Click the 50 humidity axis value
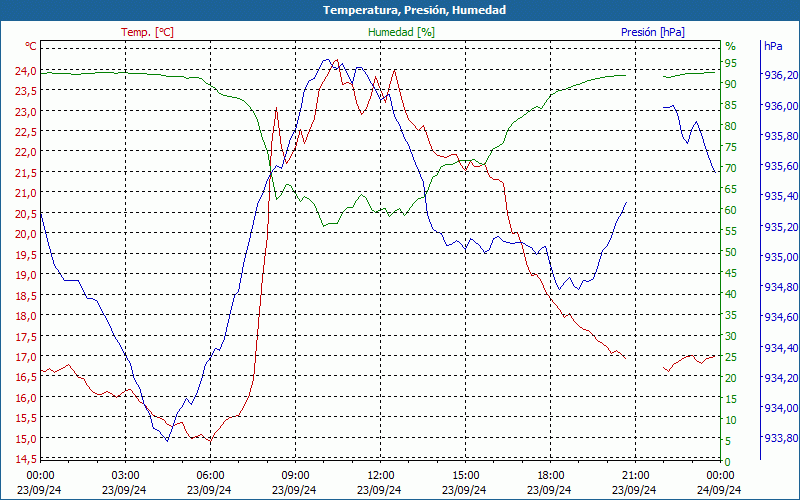800x500 pixels. 731,252
